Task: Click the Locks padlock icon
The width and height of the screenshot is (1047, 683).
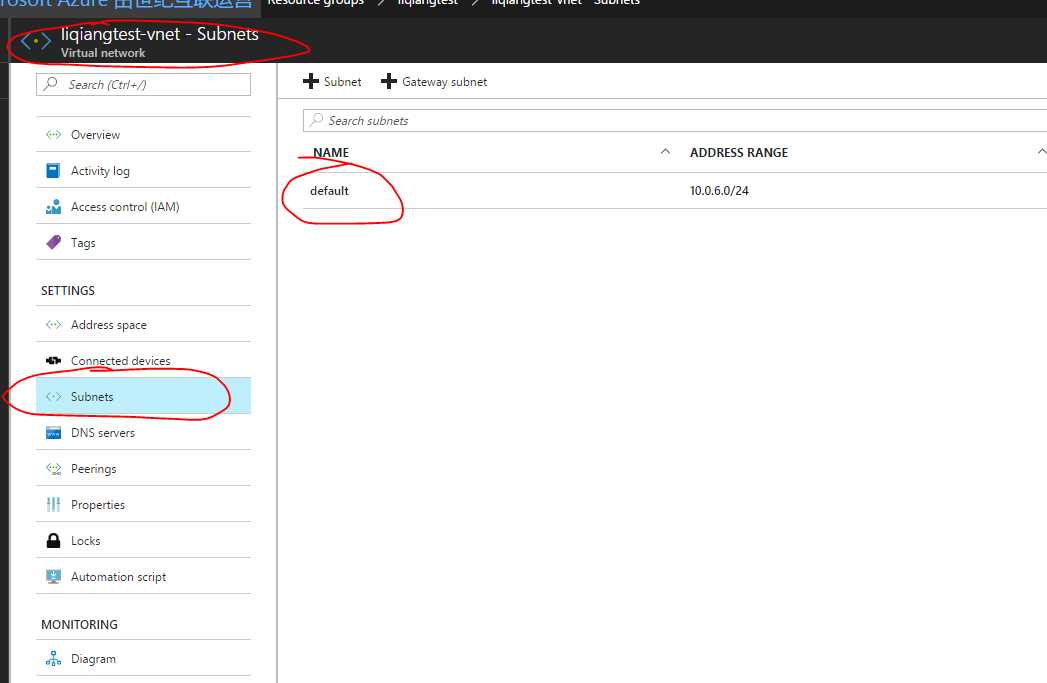Action: (53, 541)
